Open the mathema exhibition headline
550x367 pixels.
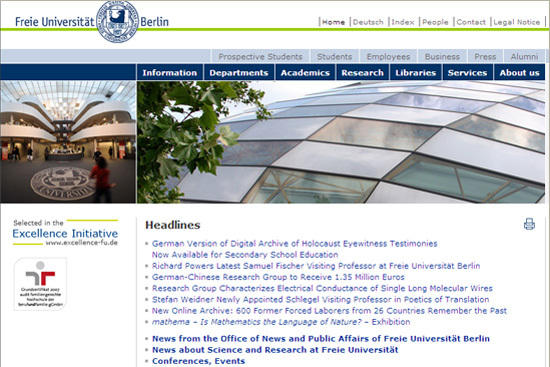[281, 322]
